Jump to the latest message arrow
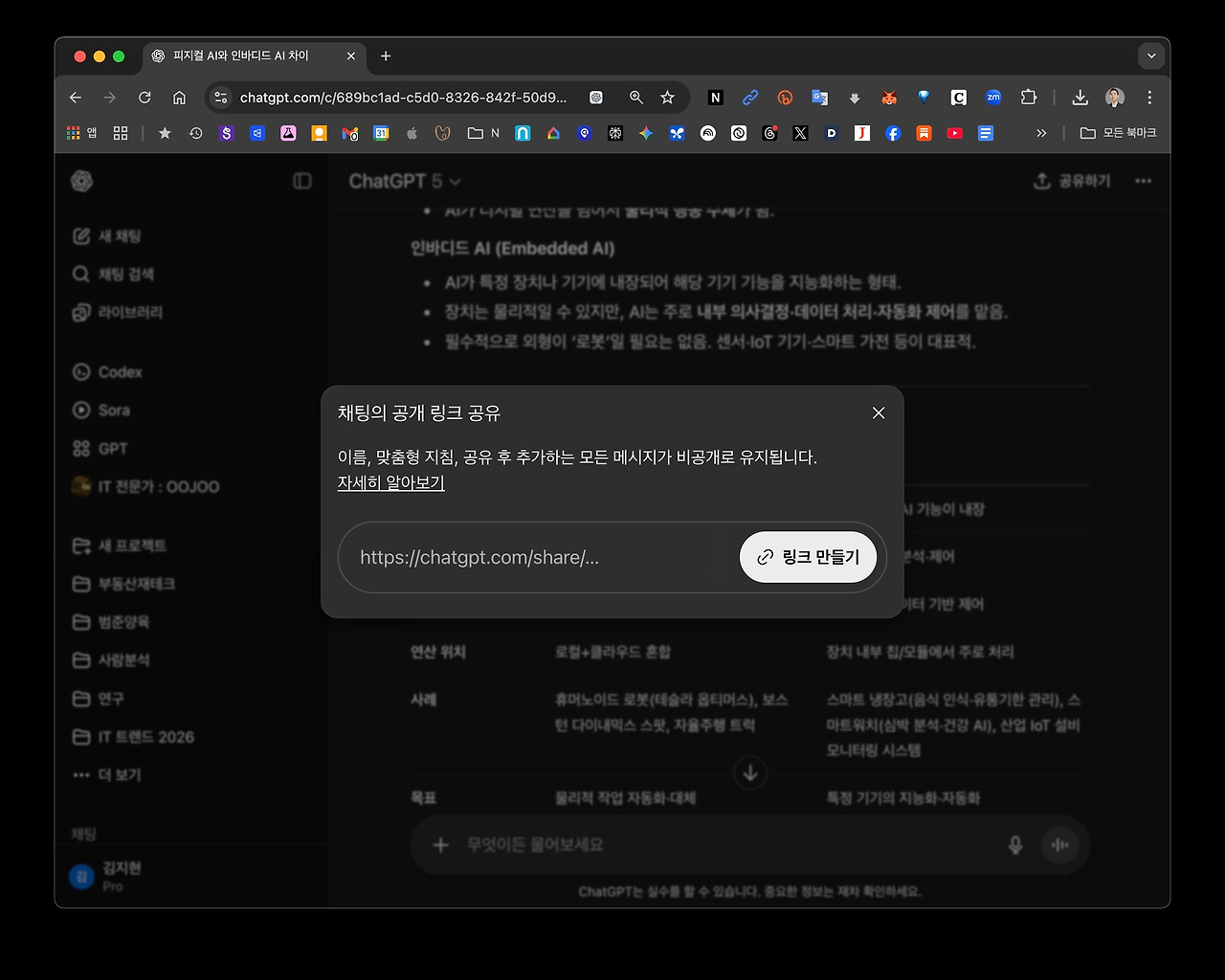The height and width of the screenshot is (980, 1225). 751,772
